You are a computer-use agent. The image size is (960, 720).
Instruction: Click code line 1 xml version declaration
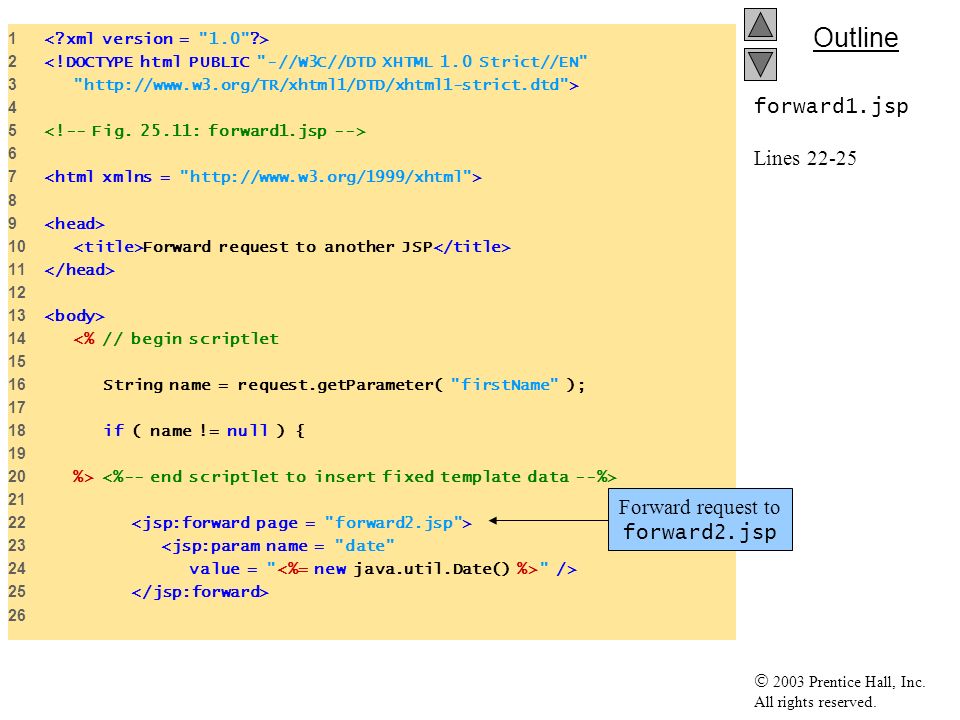click(x=156, y=39)
